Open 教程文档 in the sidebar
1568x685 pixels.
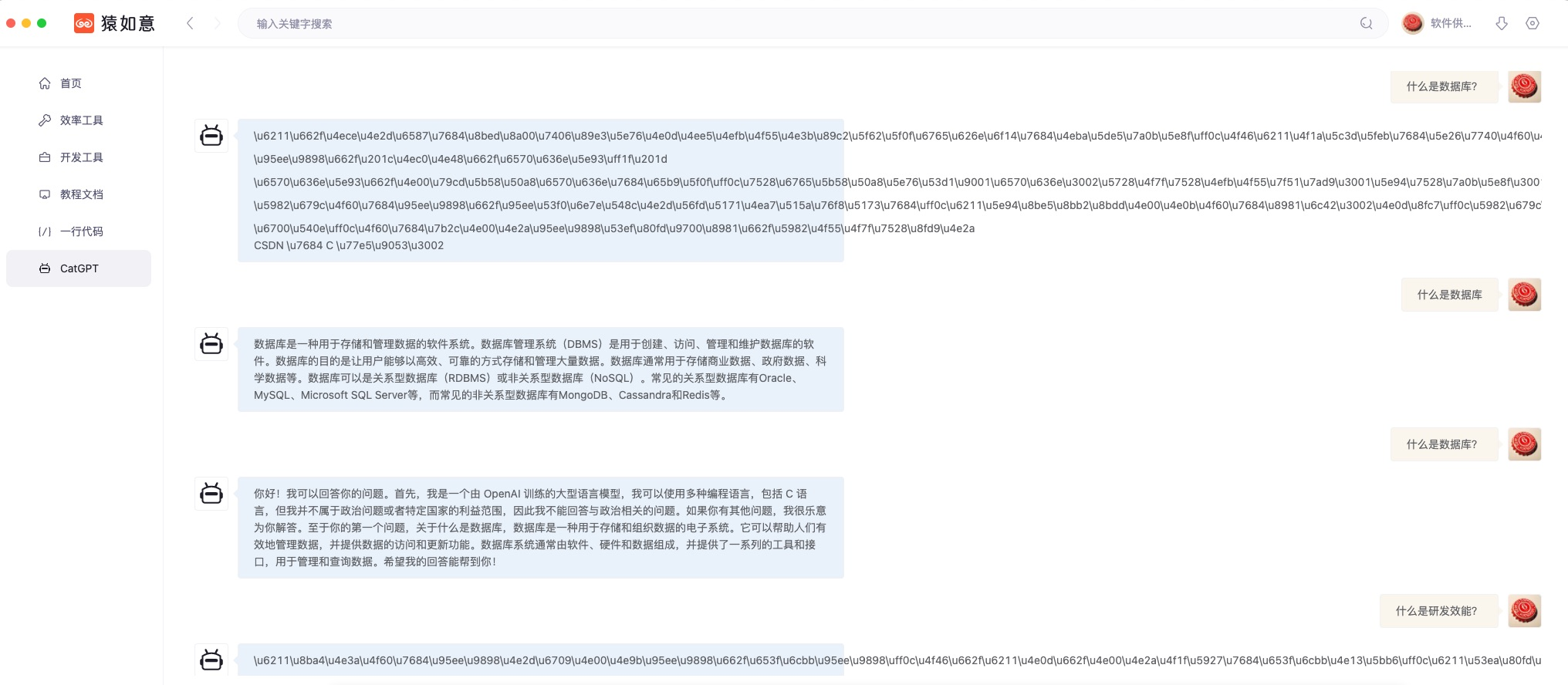81,194
